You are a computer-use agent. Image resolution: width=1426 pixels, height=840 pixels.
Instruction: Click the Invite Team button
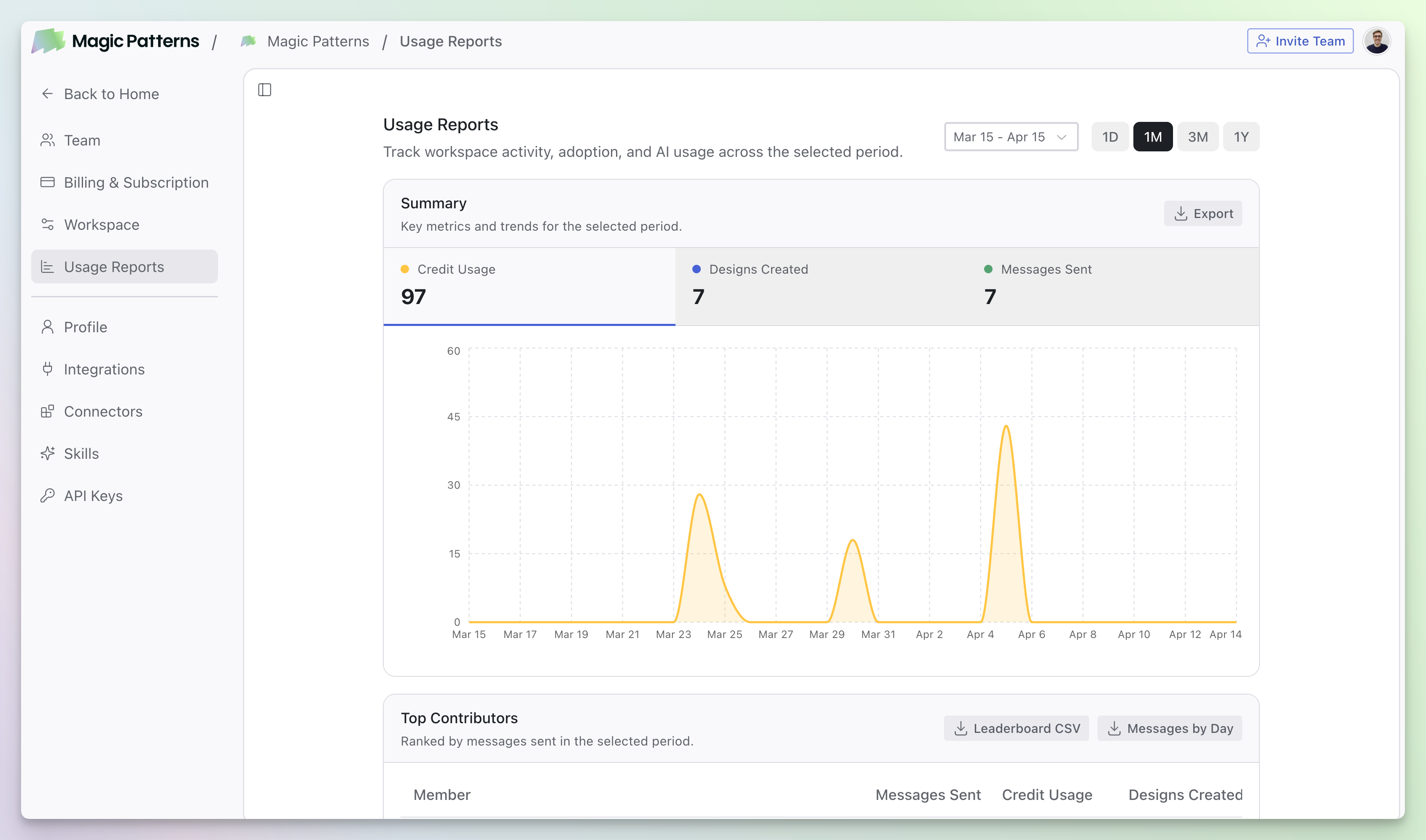click(x=1300, y=41)
